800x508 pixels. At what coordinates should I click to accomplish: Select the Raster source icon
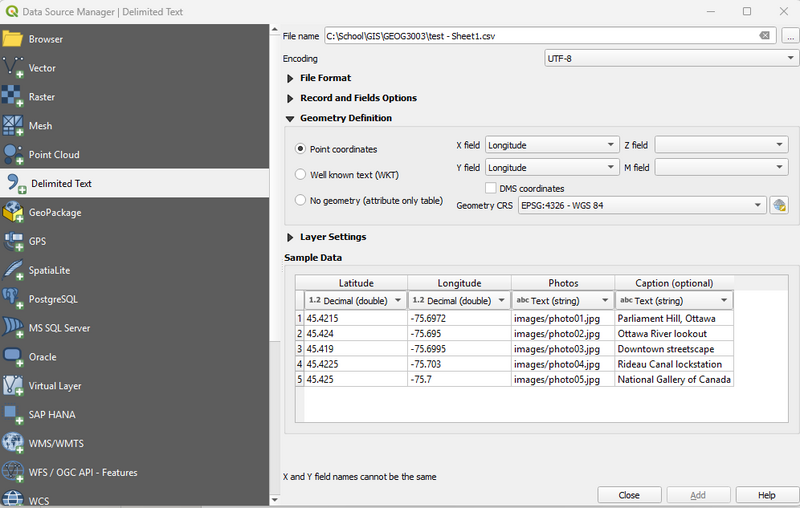coord(13,97)
